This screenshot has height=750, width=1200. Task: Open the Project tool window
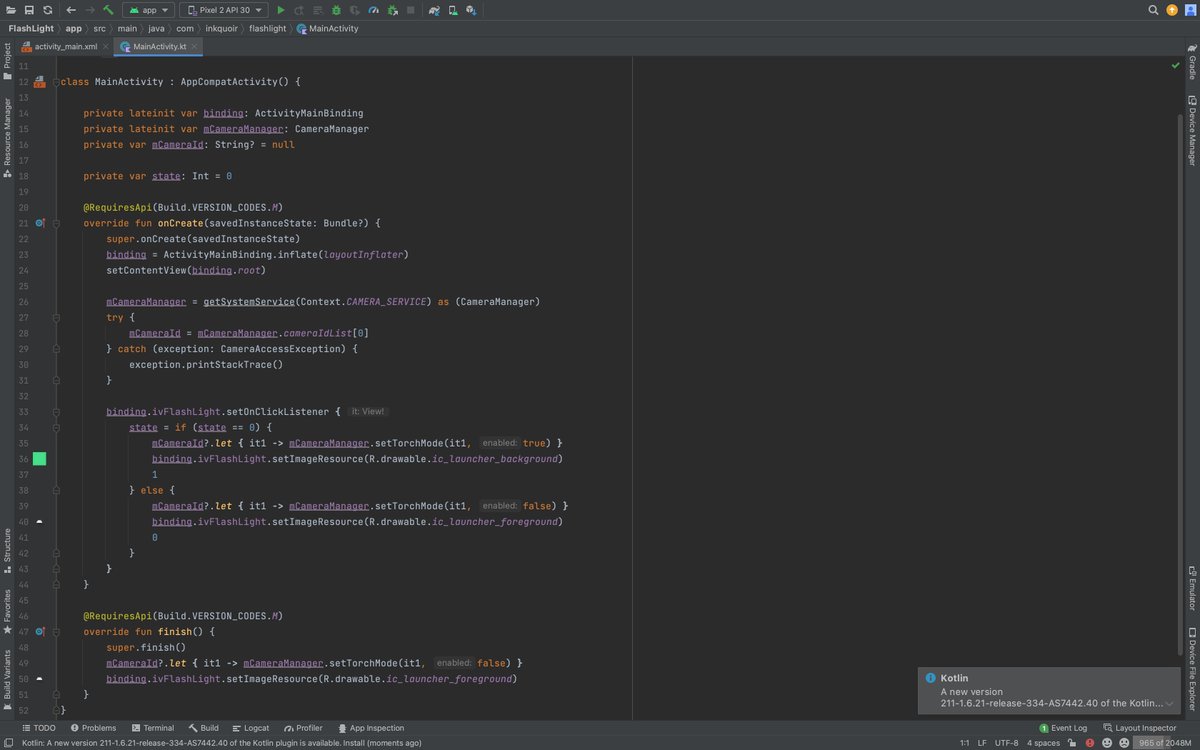click(x=7, y=60)
